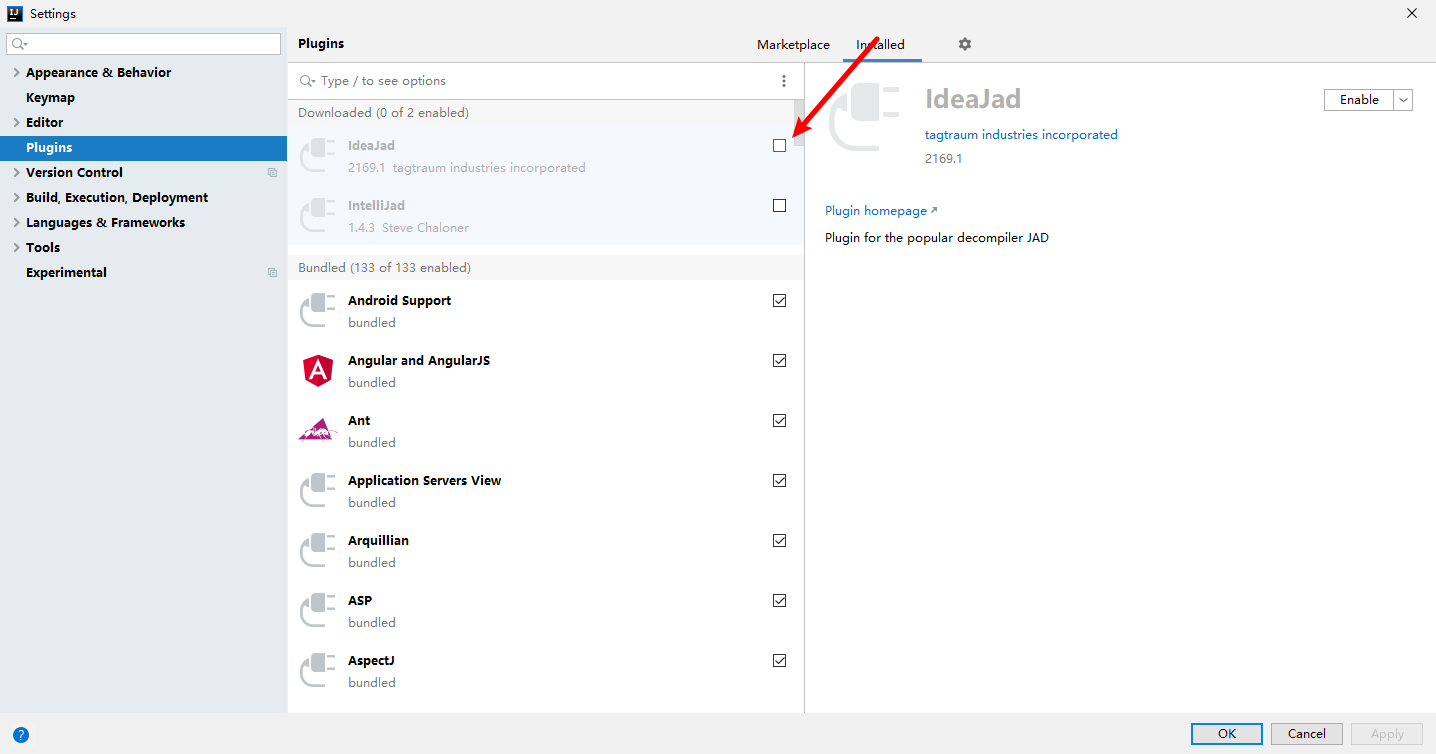Uncheck Application Servers View plugin
This screenshot has width=1436, height=754.
point(779,481)
